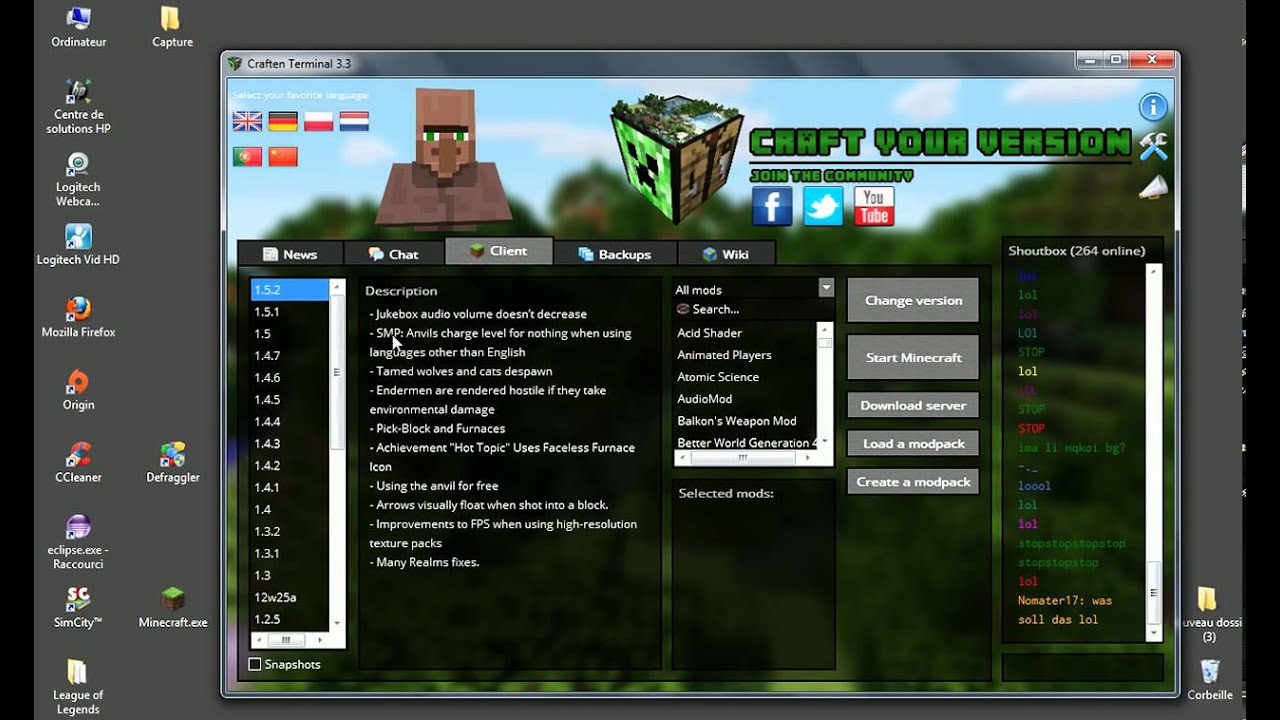Open League of Legends folder icon

(78, 688)
